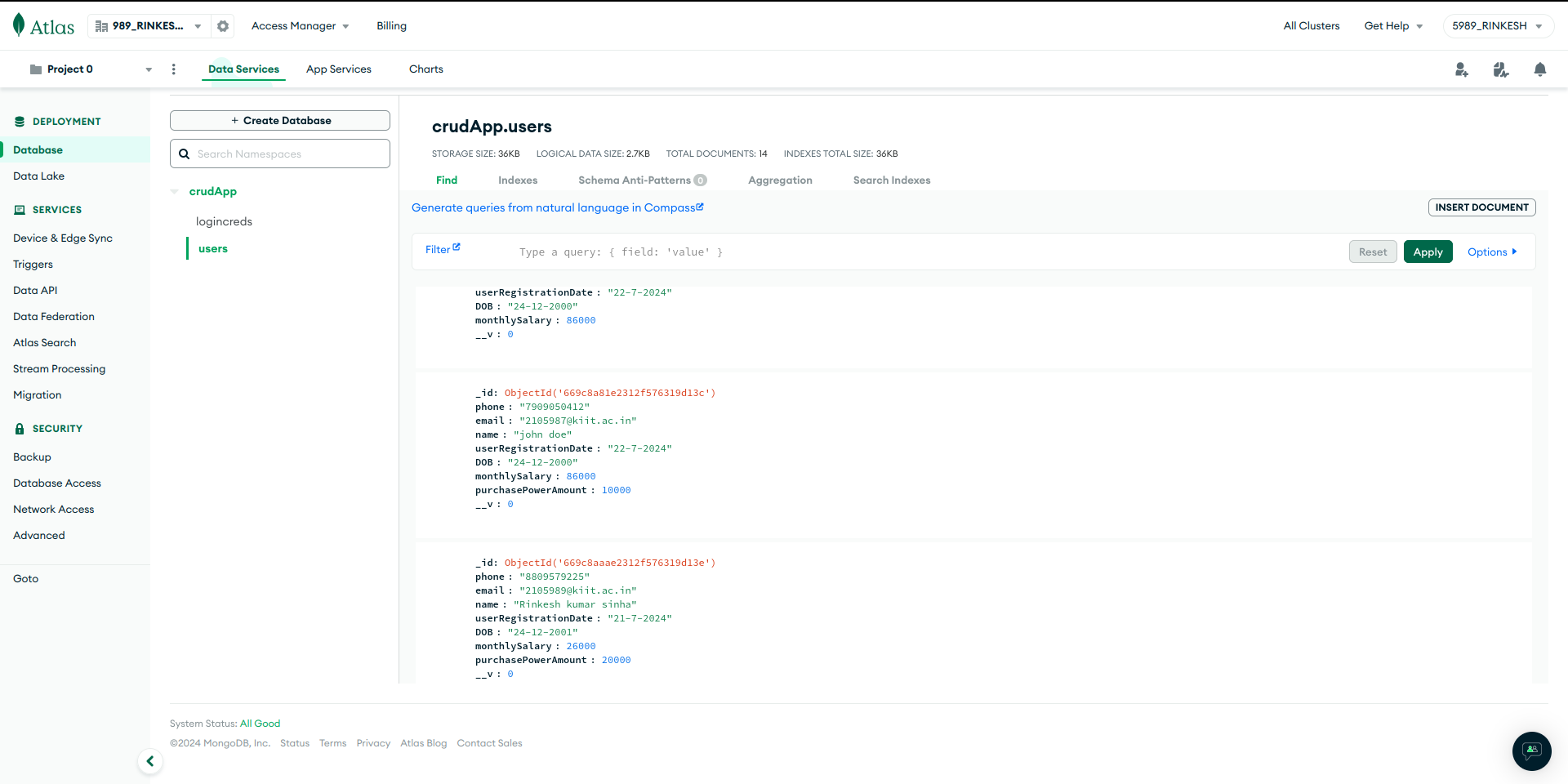Open alerts bell icon
Viewport: 1568px width, 784px height.
pos(1540,69)
